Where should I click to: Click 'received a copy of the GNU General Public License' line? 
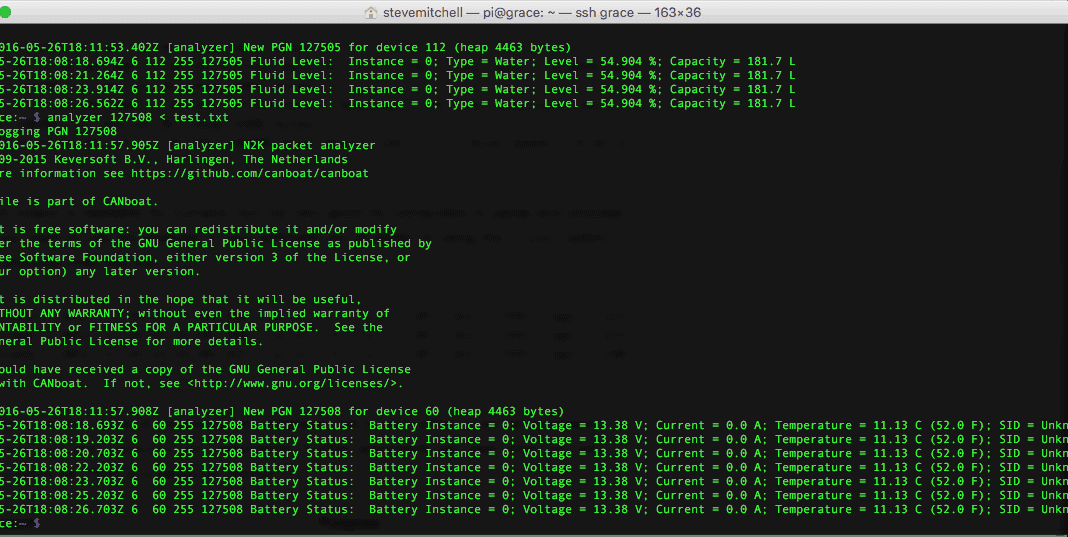[205, 369]
